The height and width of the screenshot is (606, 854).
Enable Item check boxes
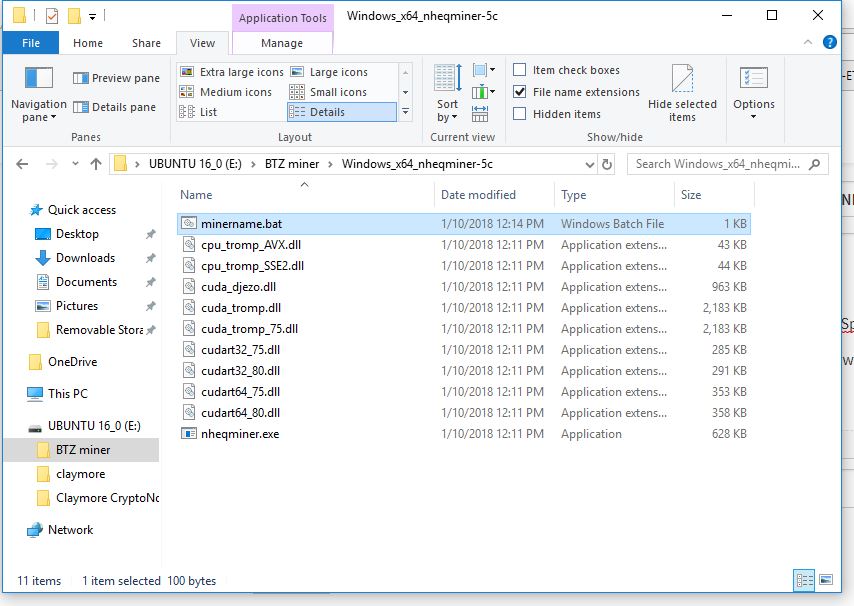[520, 70]
